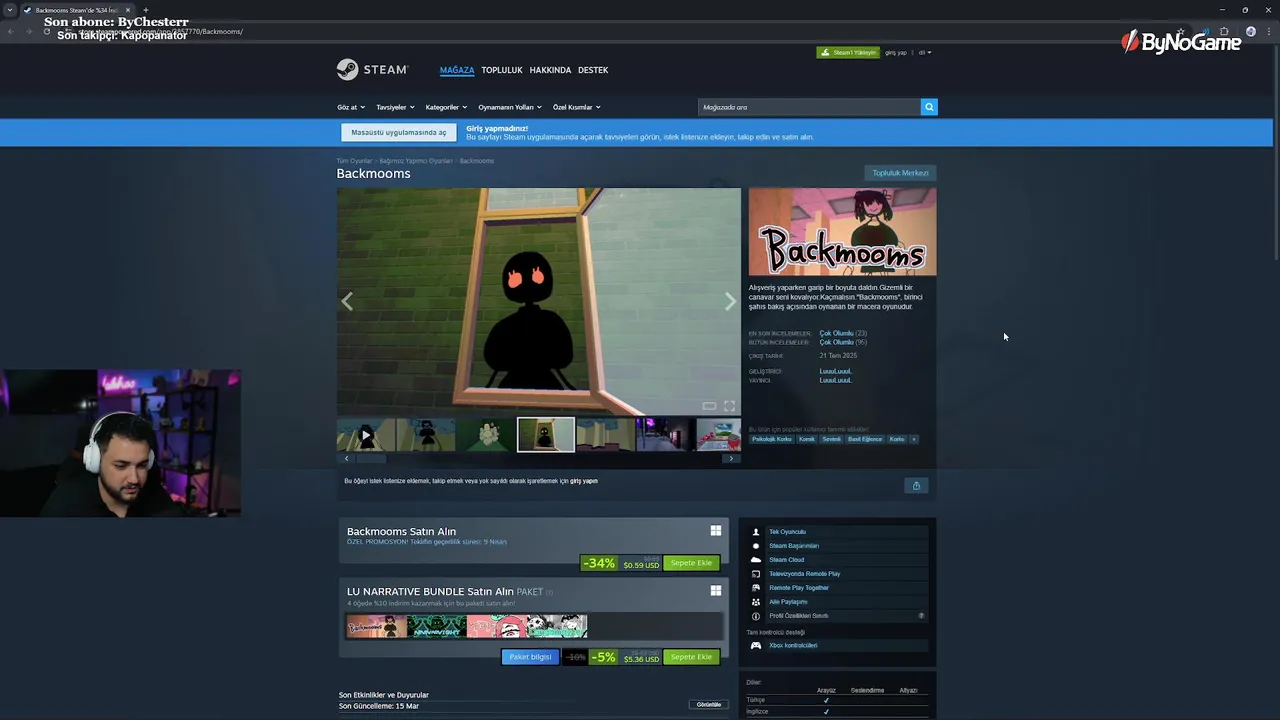1280x720 pixels.
Task: Click the Remote Play Together icon
Action: point(756,588)
